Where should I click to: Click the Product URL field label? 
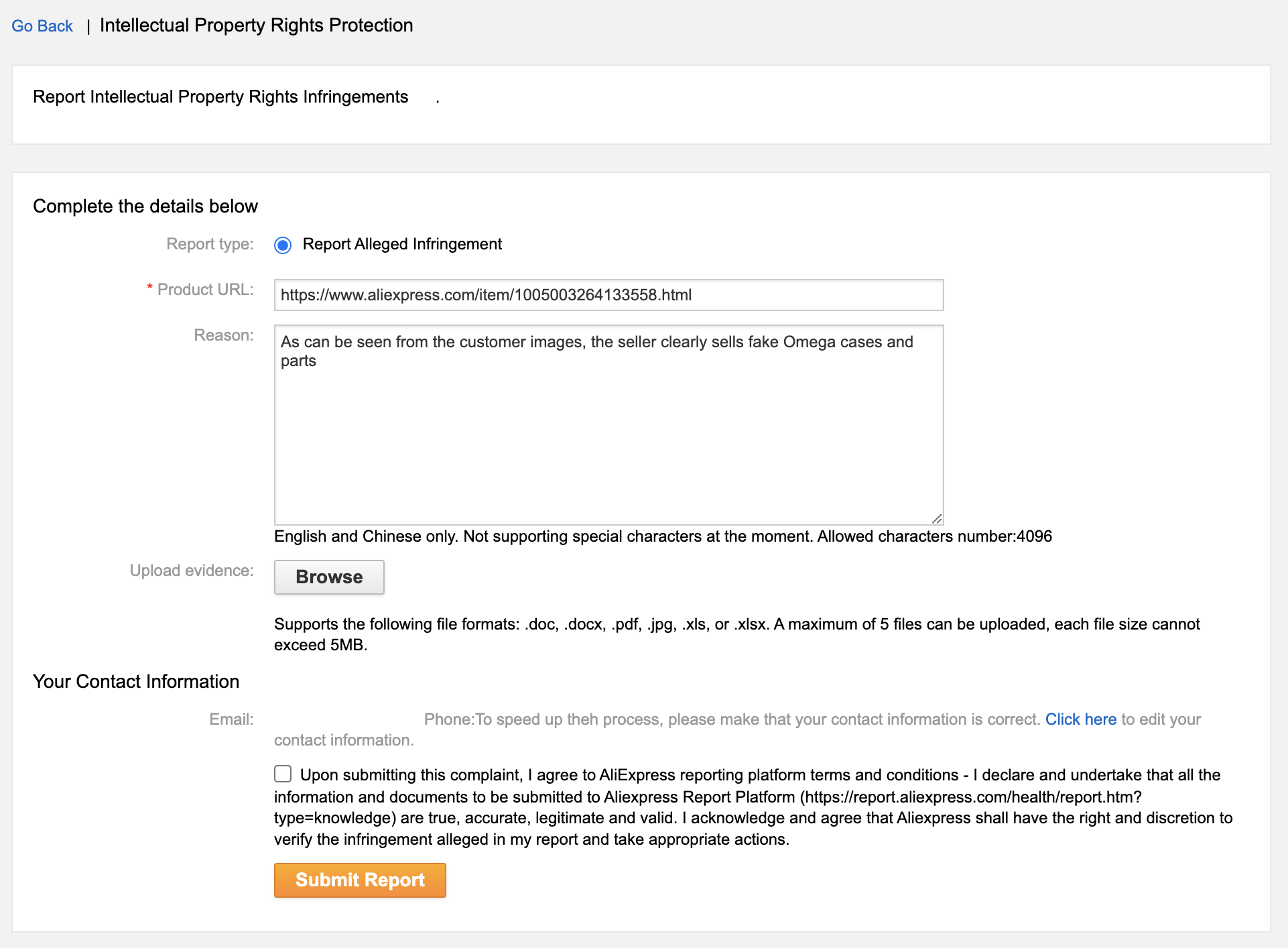205,290
